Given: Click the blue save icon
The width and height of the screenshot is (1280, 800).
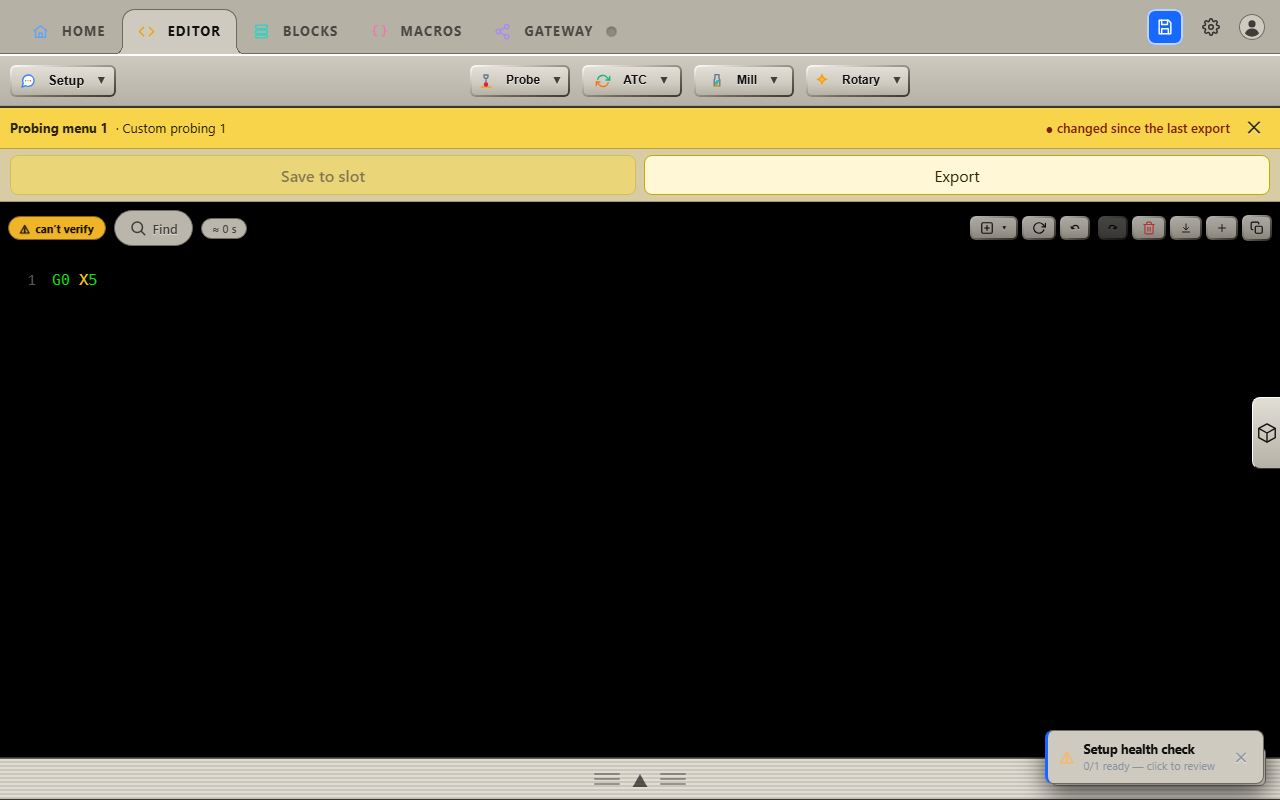Looking at the screenshot, I should coord(1165,27).
